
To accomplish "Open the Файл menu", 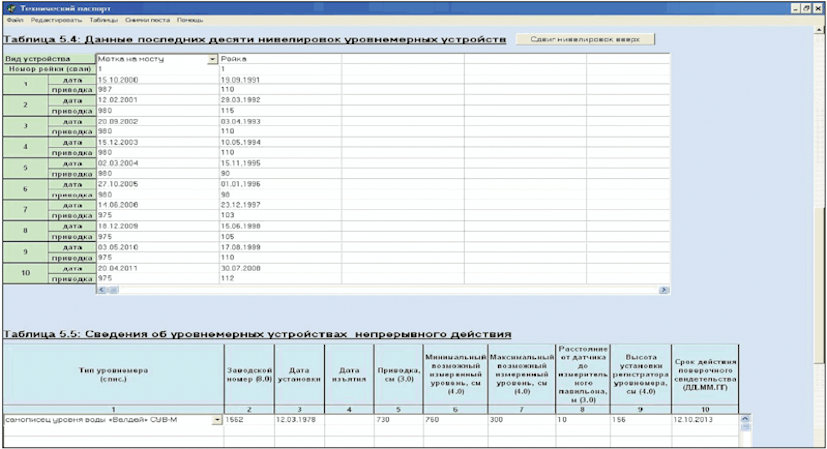I will (x=10, y=20).
